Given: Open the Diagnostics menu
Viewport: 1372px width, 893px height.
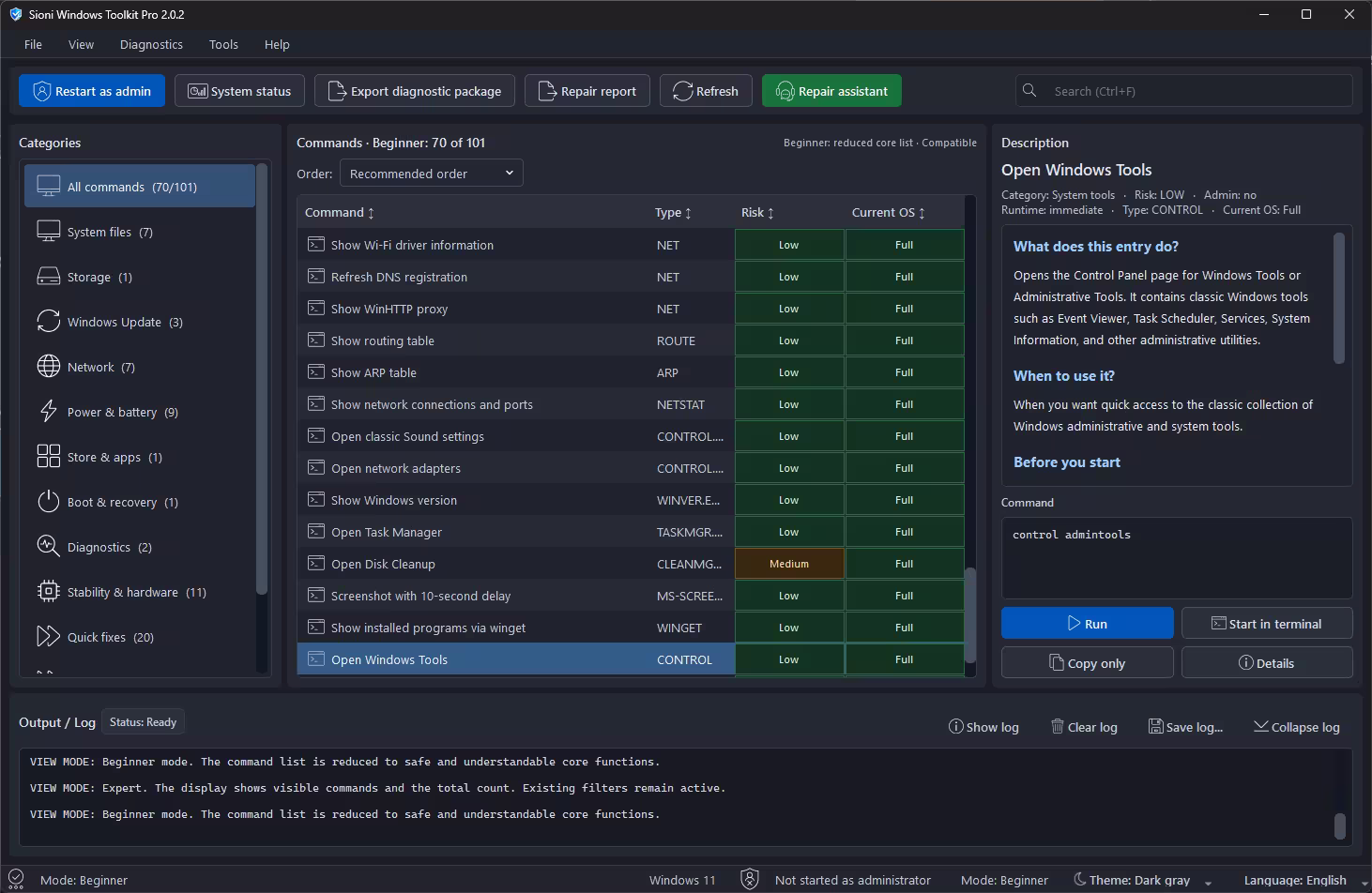Looking at the screenshot, I should (x=151, y=44).
